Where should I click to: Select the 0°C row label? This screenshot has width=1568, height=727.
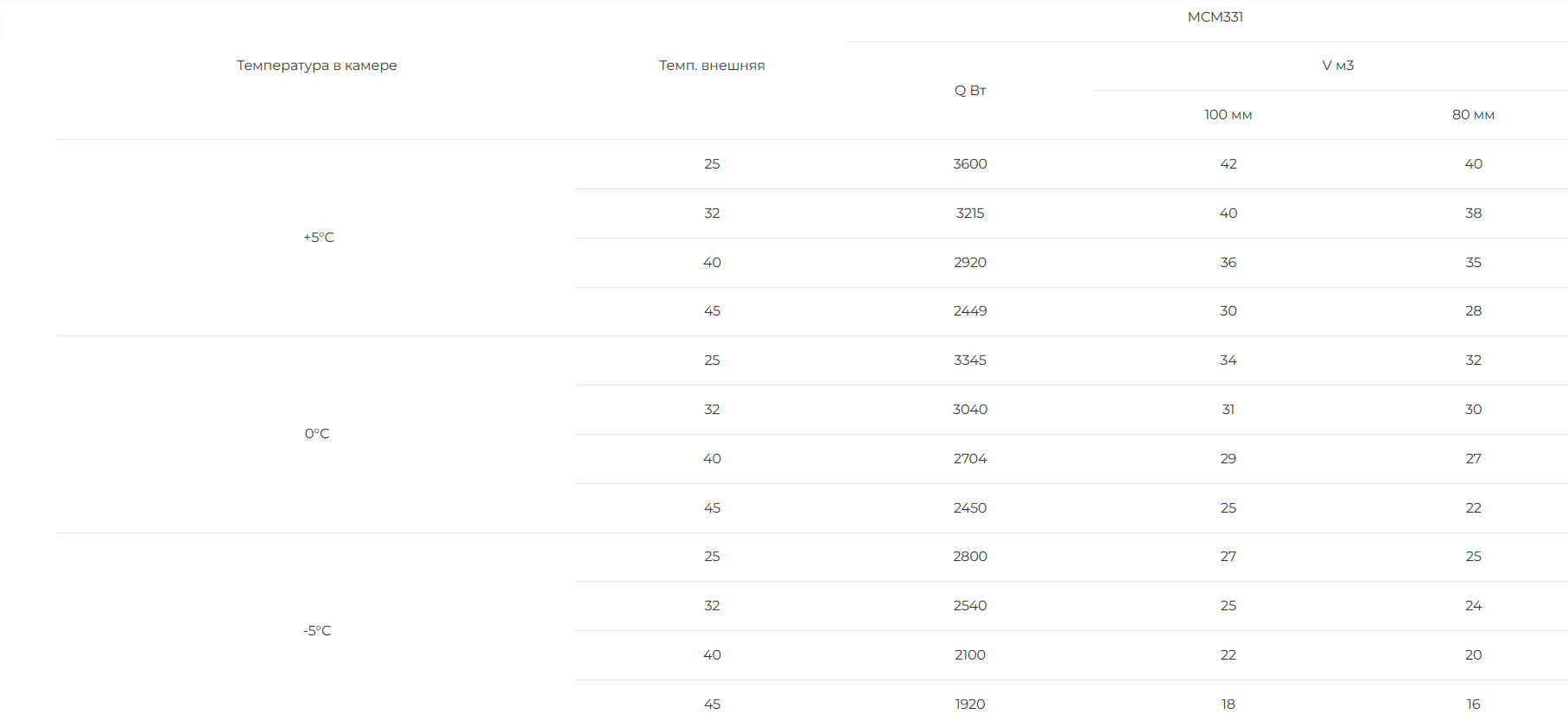pyautogui.click(x=317, y=434)
